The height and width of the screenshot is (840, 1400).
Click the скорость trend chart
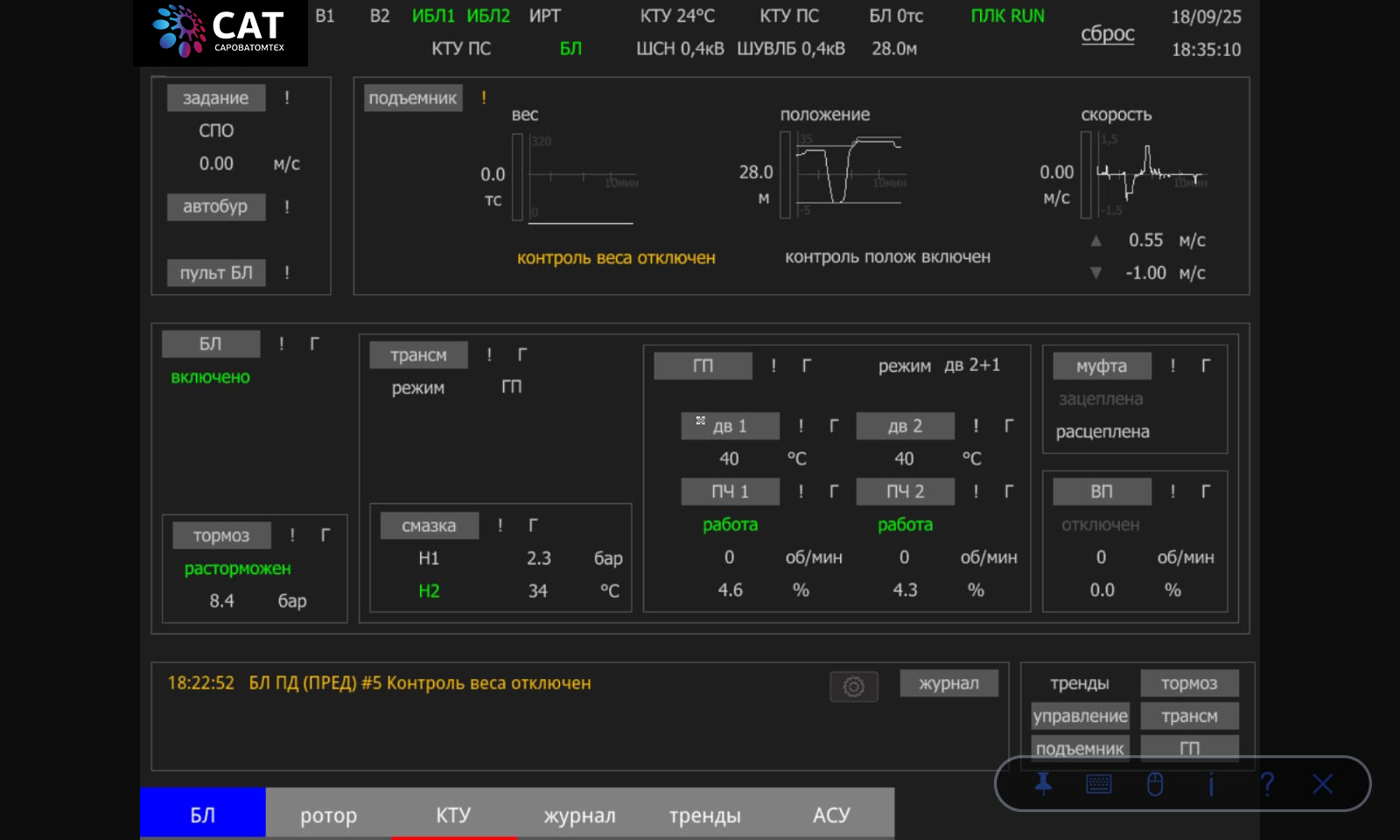pyautogui.click(x=1153, y=175)
